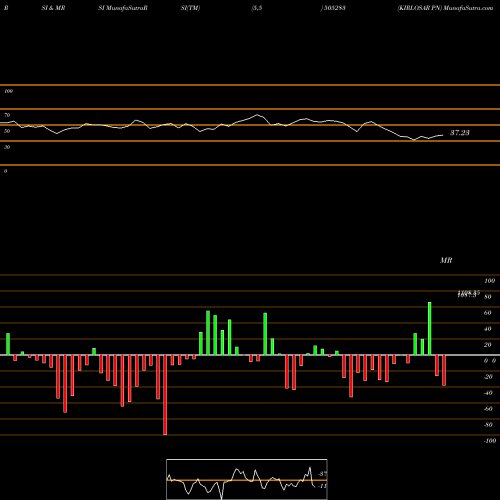Click the 'SI MunafaSutraR' header text
This screenshot has height=500, width=500.
[123, 8]
